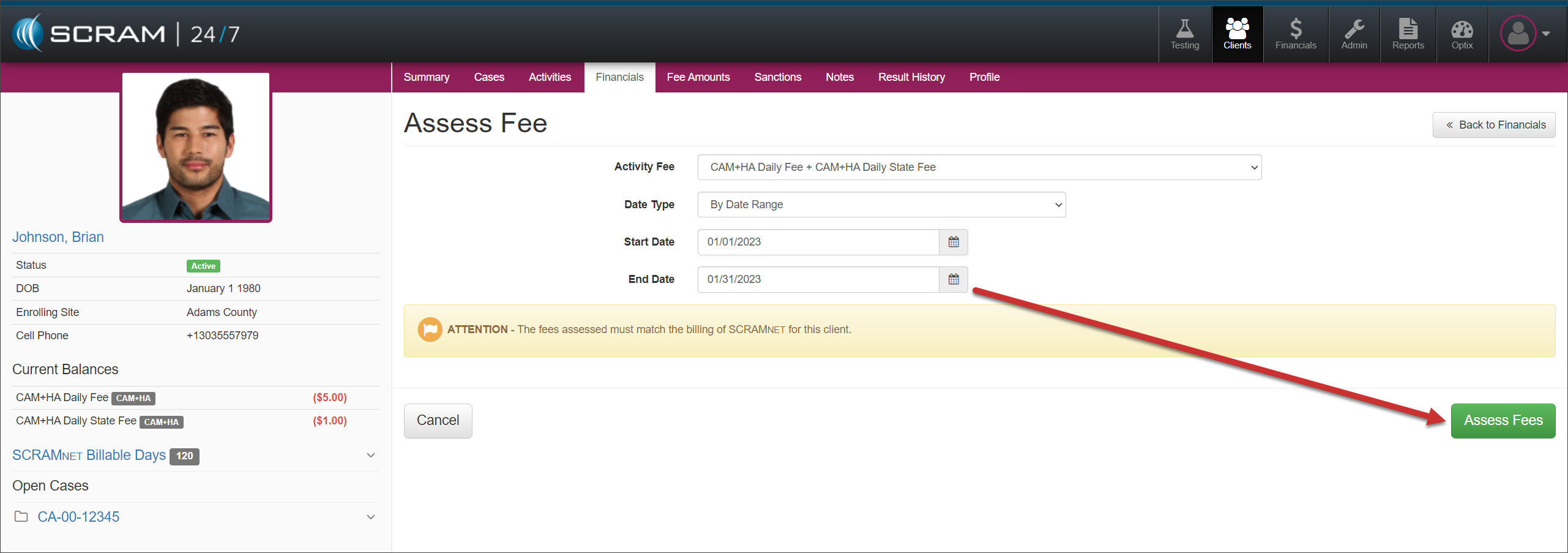This screenshot has width=1568, height=553.
Task: Switch to the Sanctions tab
Action: (x=777, y=77)
